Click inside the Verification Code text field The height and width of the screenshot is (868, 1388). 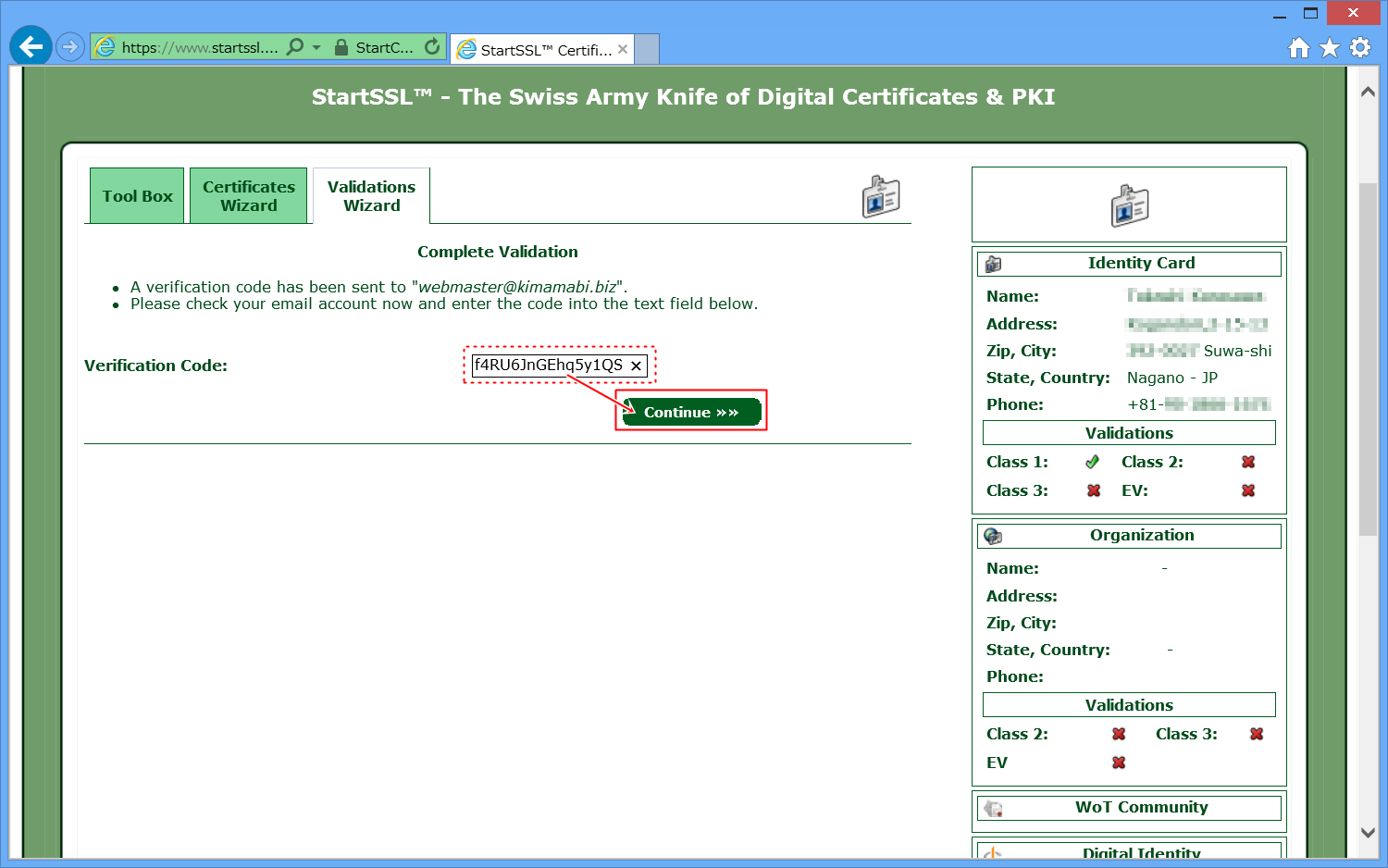pyautogui.click(x=548, y=366)
